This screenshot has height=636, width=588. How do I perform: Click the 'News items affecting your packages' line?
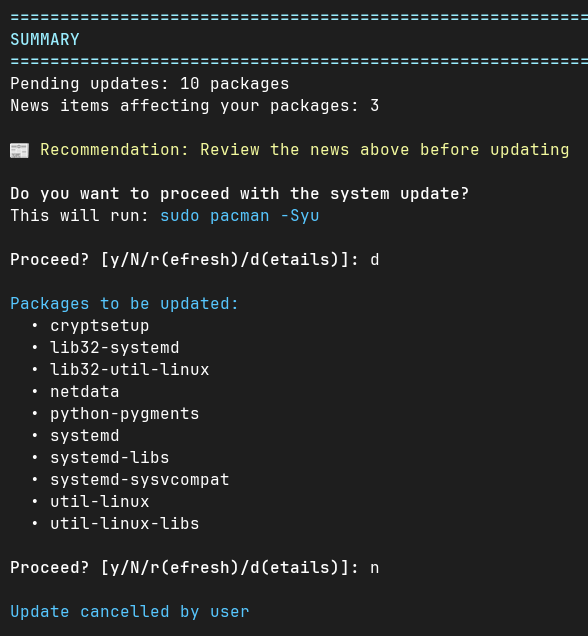click(195, 106)
